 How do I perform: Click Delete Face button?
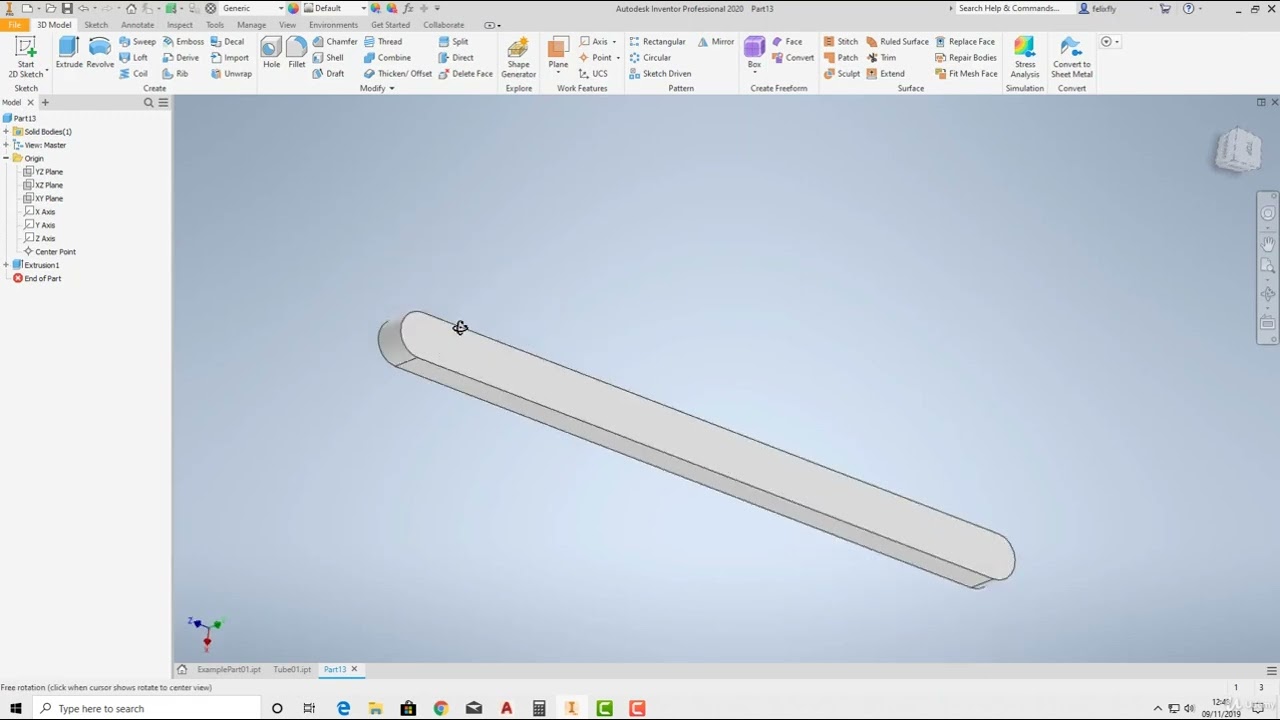[466, 74]
